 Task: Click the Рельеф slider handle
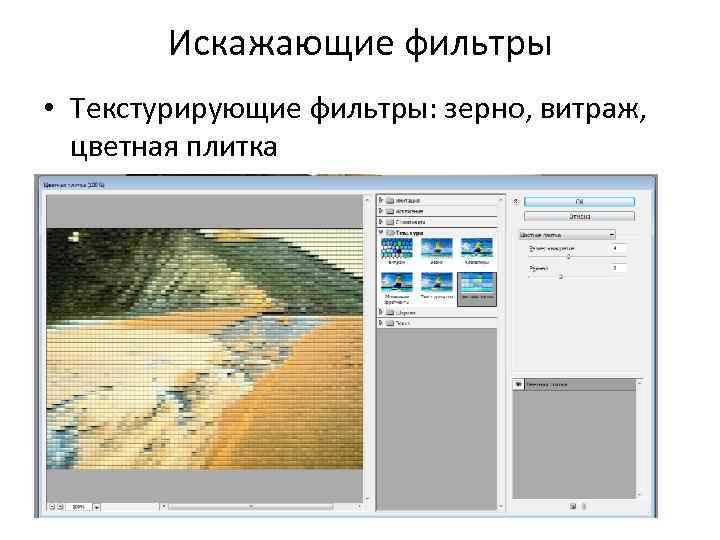(561, 277)
